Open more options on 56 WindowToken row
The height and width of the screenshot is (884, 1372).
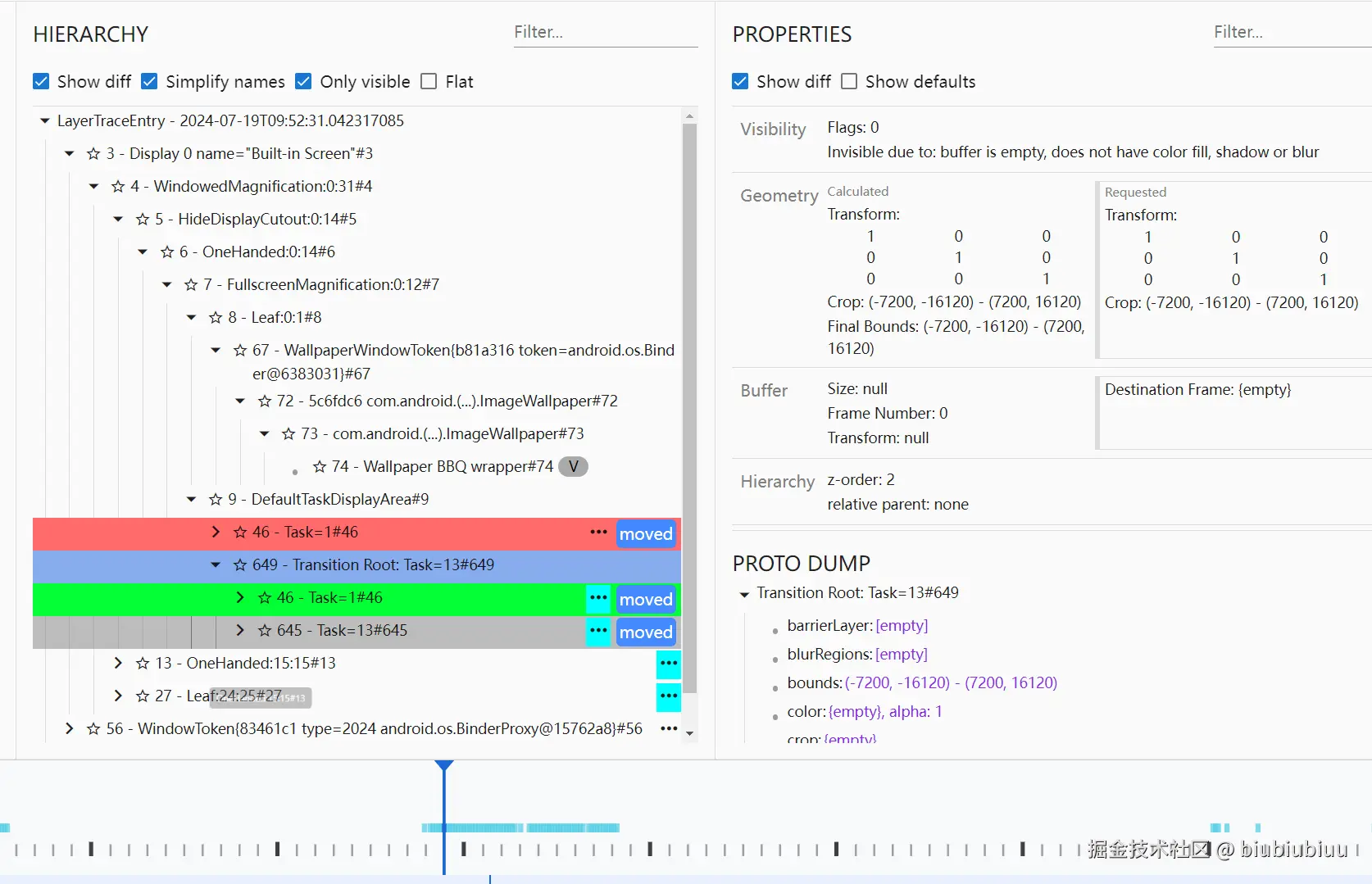pos(669,729)
